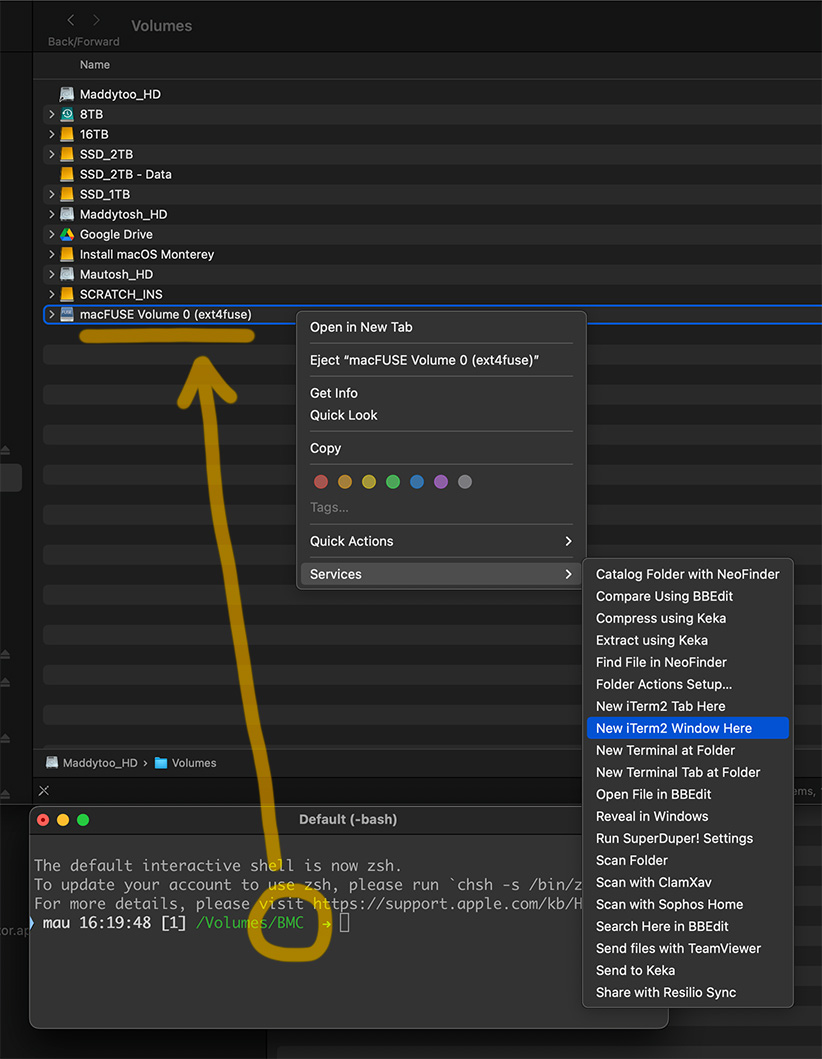Screen dimensions: 822x1059
Task: Apply the red tag color
Action: coord(321,482)
